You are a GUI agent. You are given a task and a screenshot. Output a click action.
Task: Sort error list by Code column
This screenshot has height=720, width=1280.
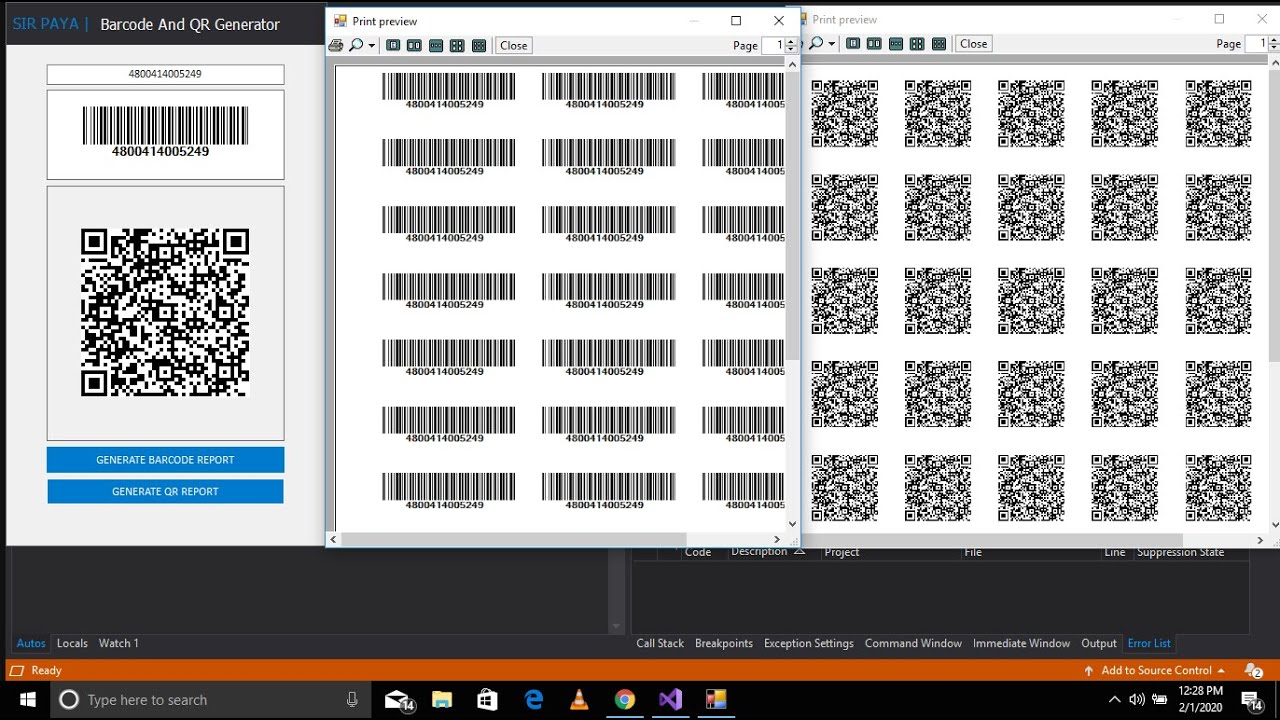[x=698, y=552]
